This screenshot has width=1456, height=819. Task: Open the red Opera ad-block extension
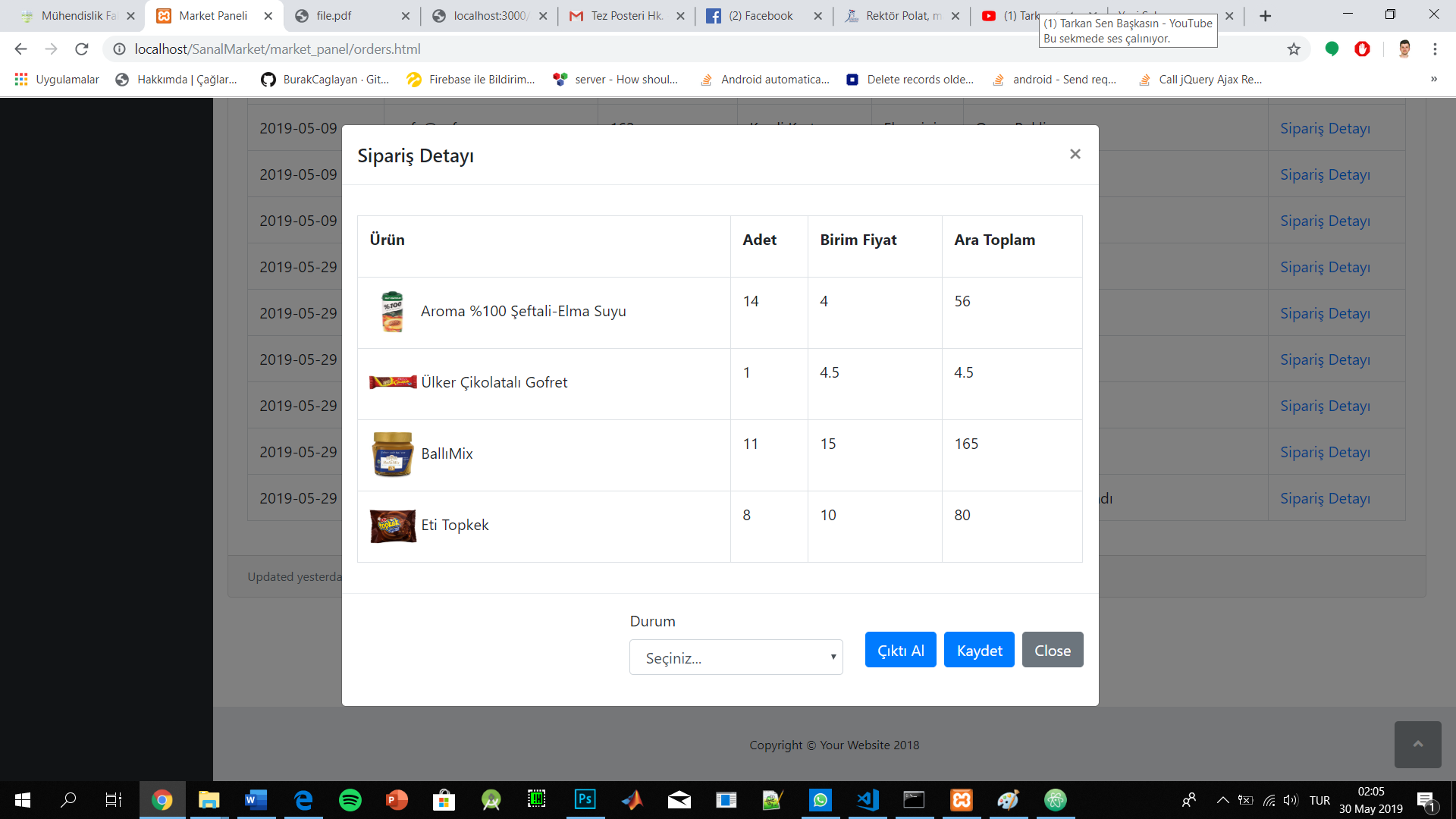[x=1363, y=49]
